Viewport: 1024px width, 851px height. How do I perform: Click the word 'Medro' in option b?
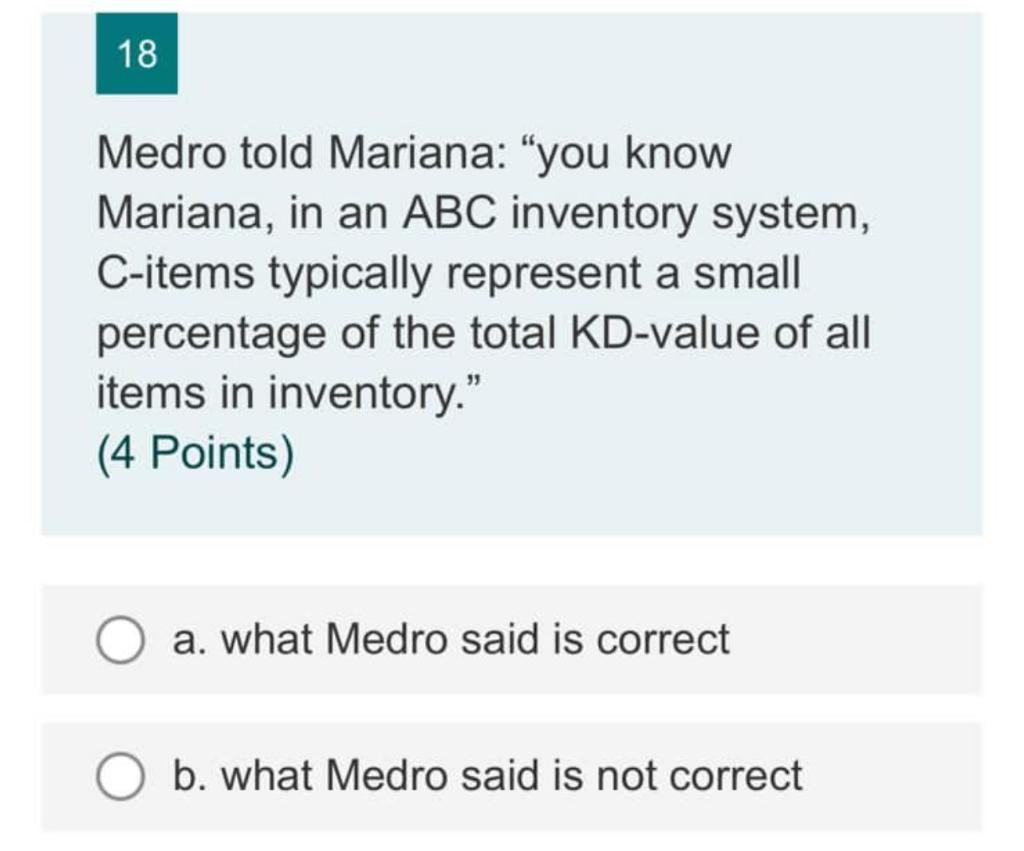pyautogui.click(x=385, y=775)
